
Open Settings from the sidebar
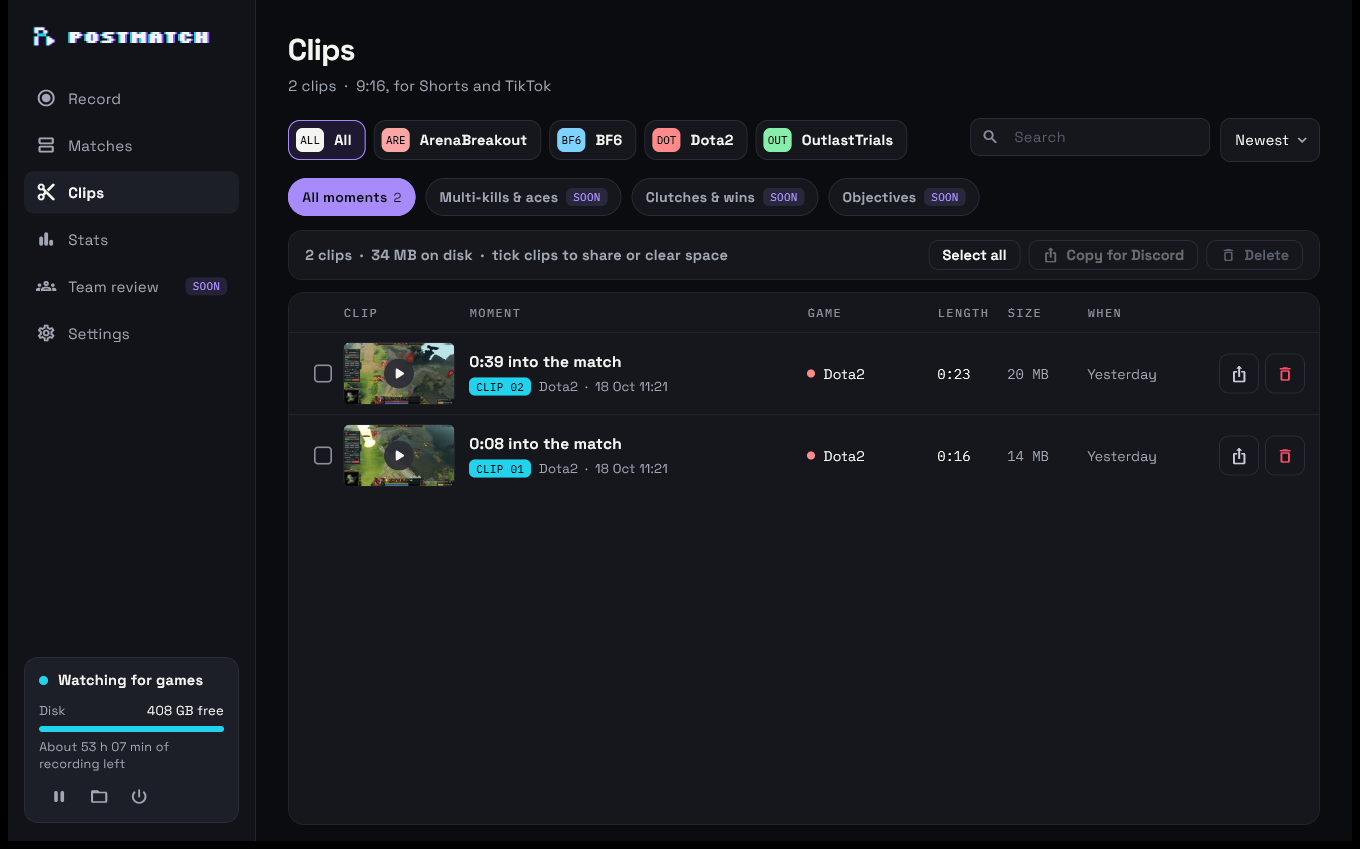point(131,334)
